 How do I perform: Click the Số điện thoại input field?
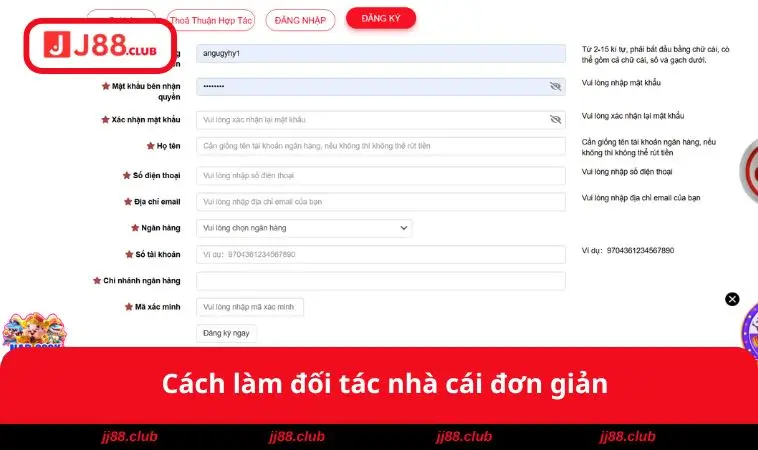[381, 175]
